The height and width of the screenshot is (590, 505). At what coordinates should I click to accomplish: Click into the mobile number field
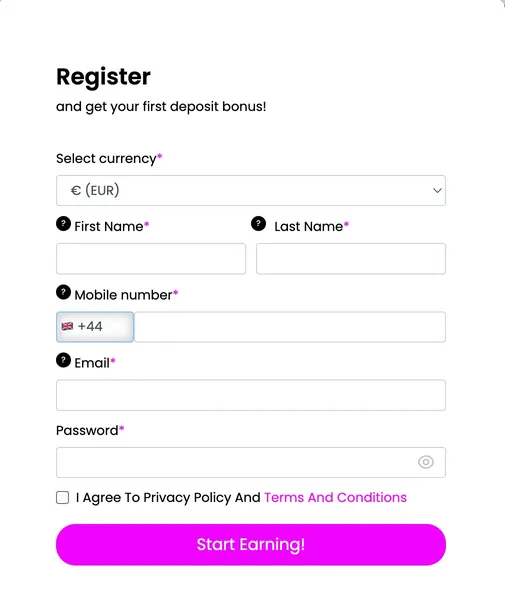pos(290,327)
